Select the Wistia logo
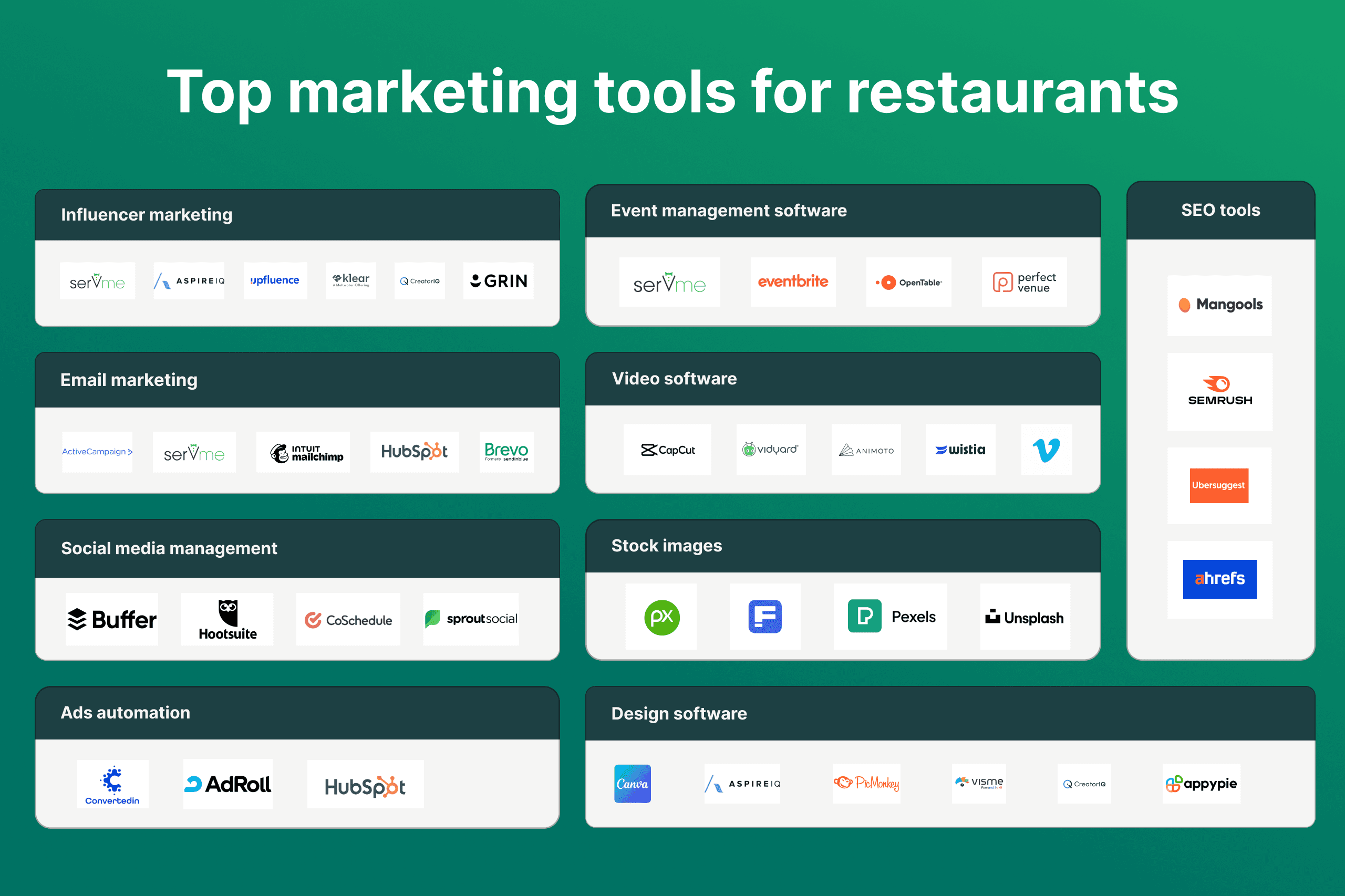Screen dimensions: 1345x896 point(961,449)
